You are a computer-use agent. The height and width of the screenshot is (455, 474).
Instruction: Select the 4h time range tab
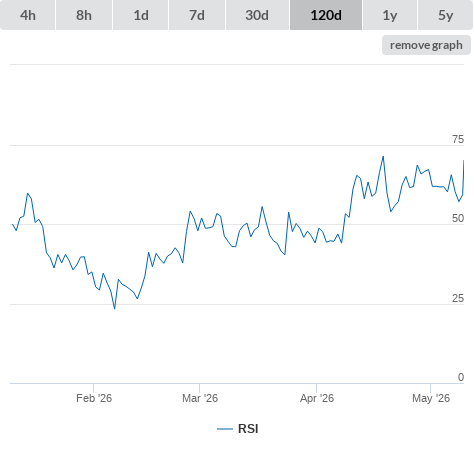click(x=28, y=15)
